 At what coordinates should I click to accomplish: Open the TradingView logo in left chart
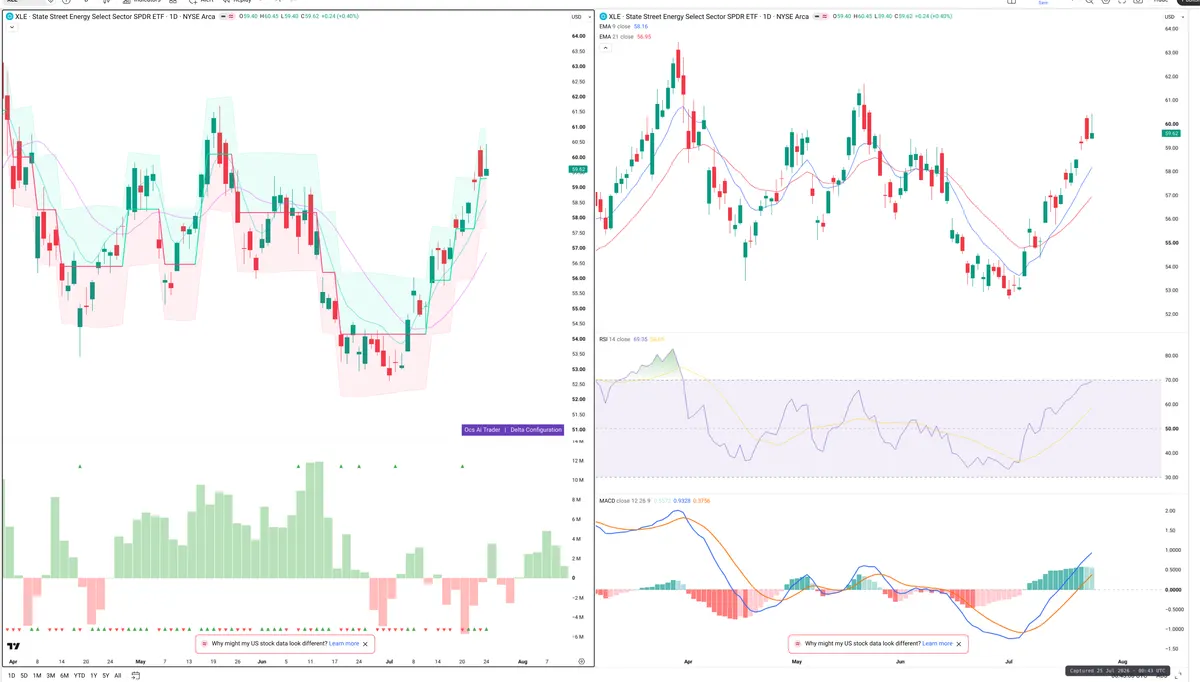pyautogui.click(x=13, y=647)
